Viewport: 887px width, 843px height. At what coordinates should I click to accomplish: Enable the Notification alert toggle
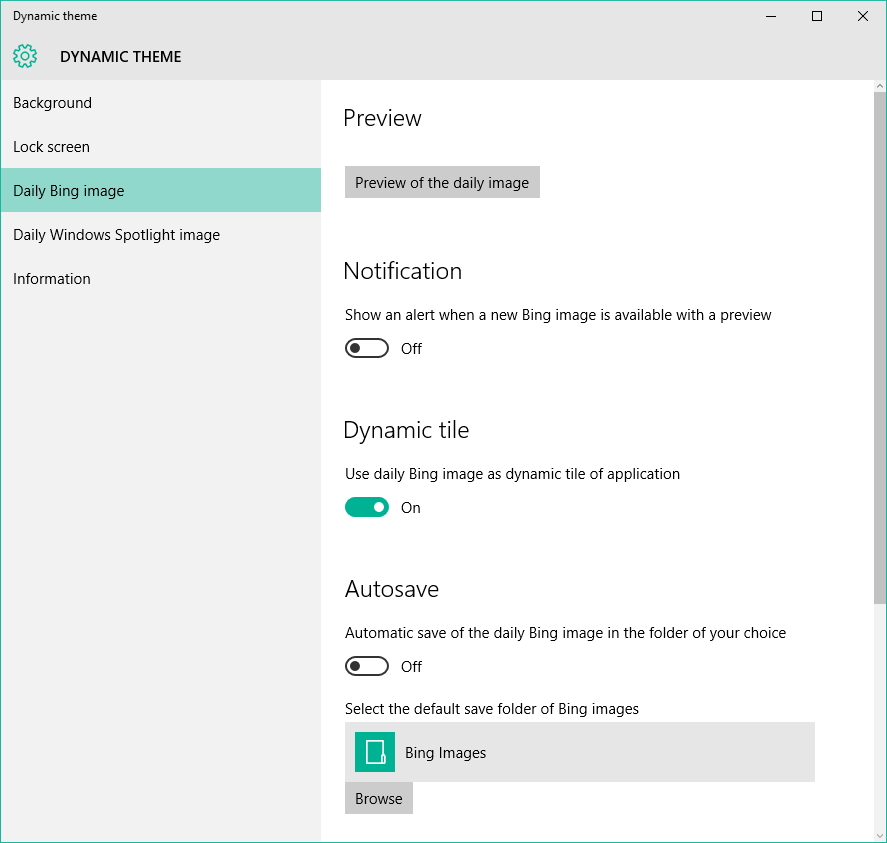point(367,348)
